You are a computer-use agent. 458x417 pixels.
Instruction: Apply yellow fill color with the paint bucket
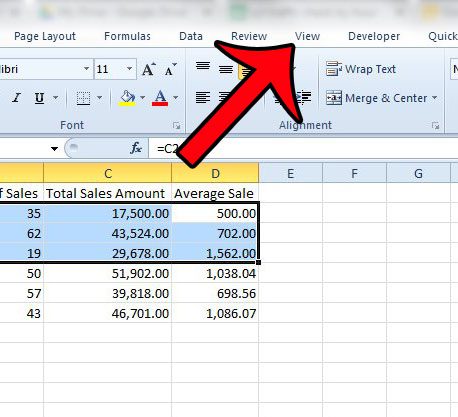[127, 98]
